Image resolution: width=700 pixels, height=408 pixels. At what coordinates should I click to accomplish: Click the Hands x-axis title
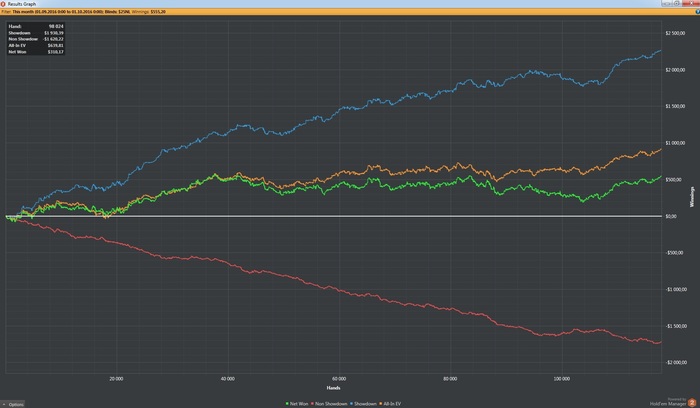pos(333,388)
